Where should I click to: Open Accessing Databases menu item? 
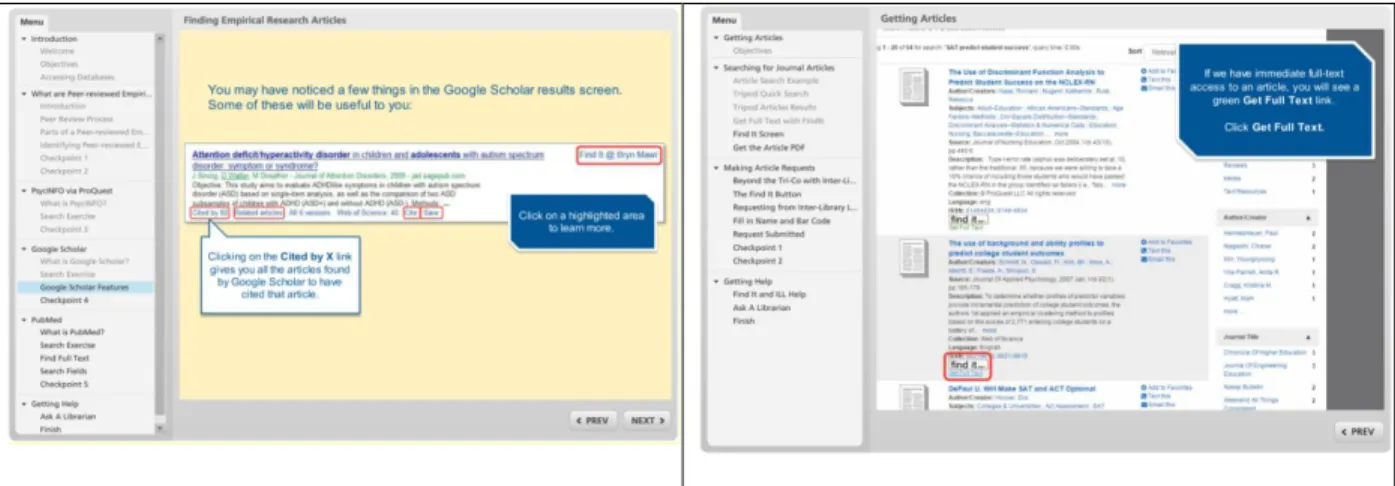pyautogui.click(x=75, y=77)
